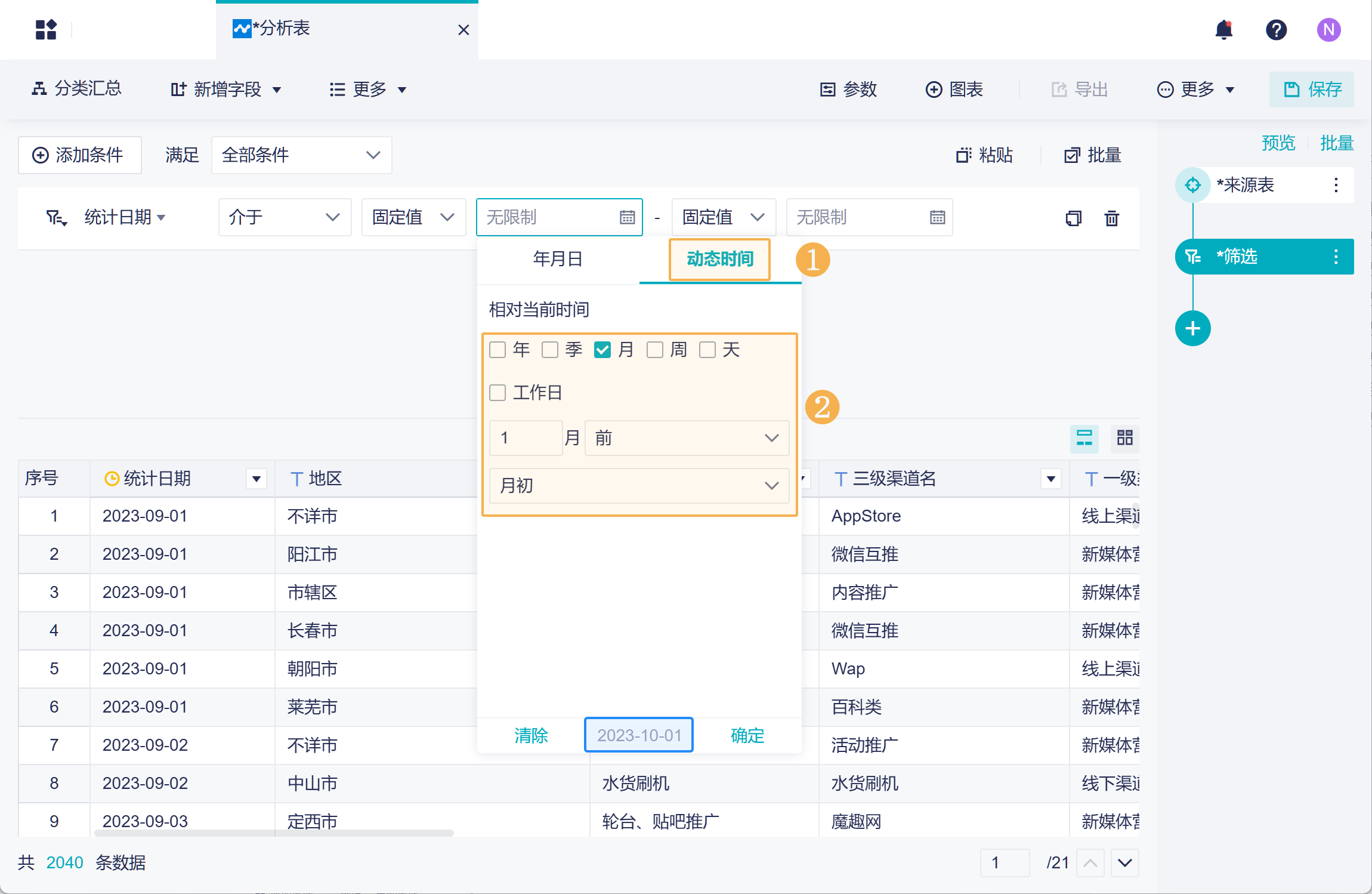
Task: Open the help question mark icon
Action: pyautogui.click(x=1276, y=29)
